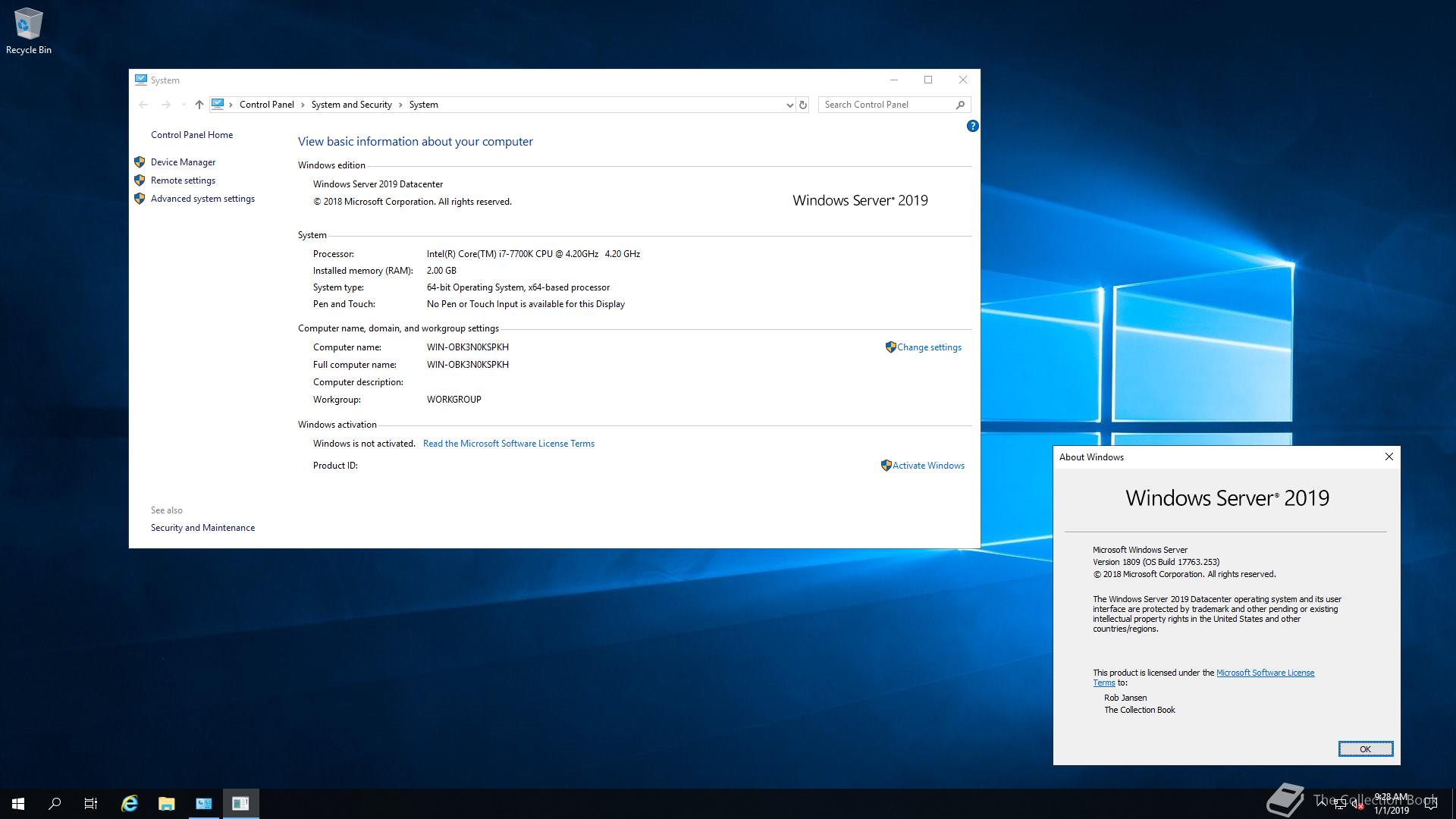Open Remote settings link
This screenshot has height=819, width=1456.
183,180
